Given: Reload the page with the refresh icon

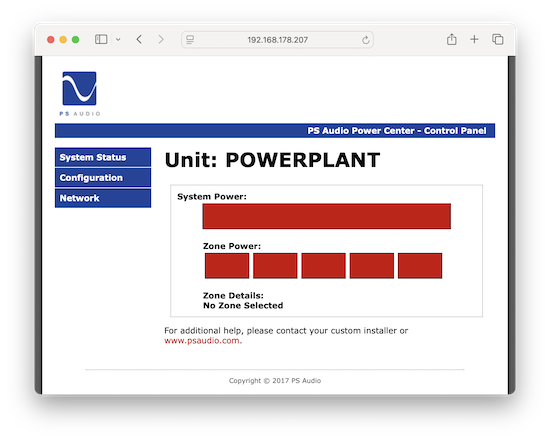Looking at the screenshot, I should click(365, 40).
